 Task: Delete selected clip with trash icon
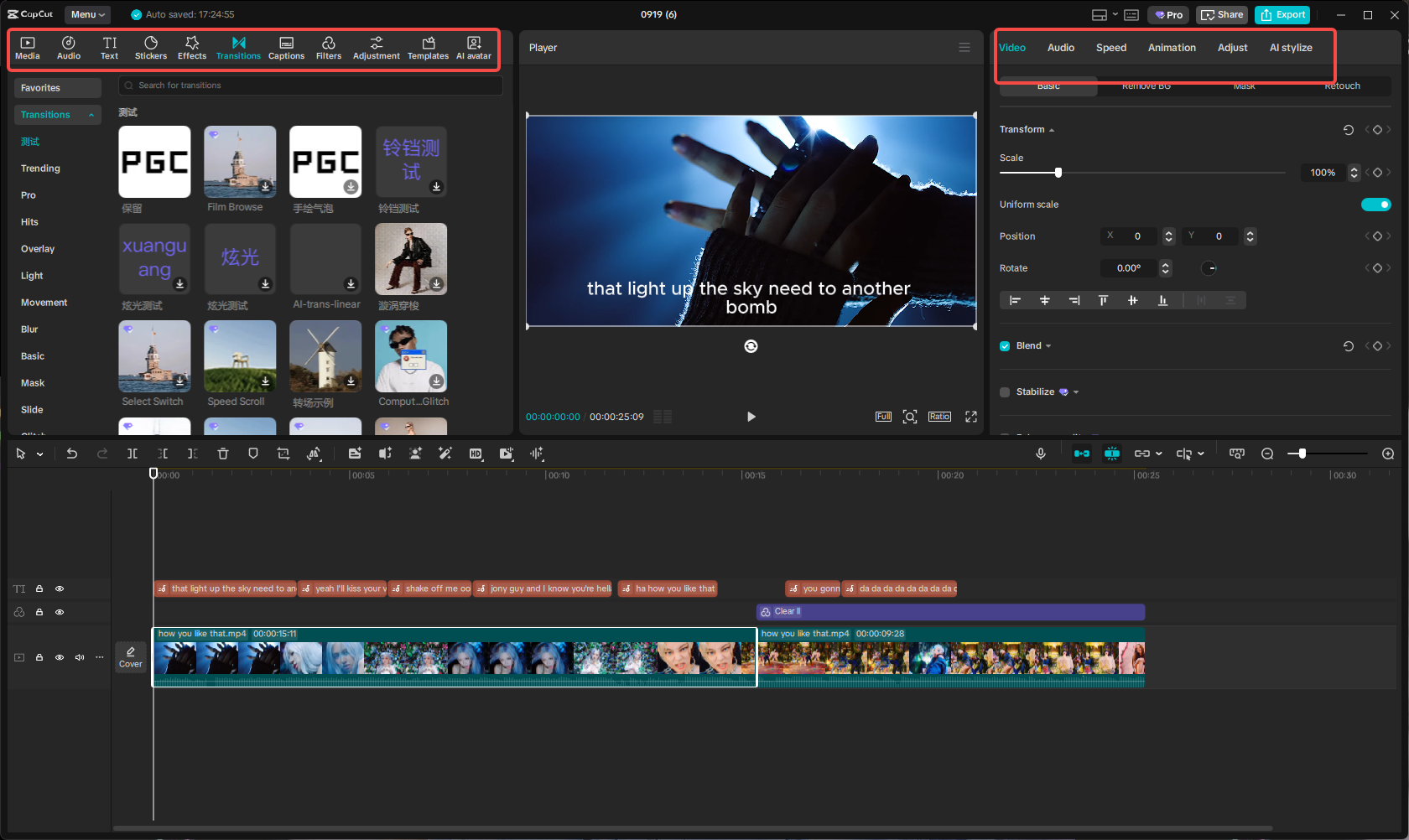point(223,454)
